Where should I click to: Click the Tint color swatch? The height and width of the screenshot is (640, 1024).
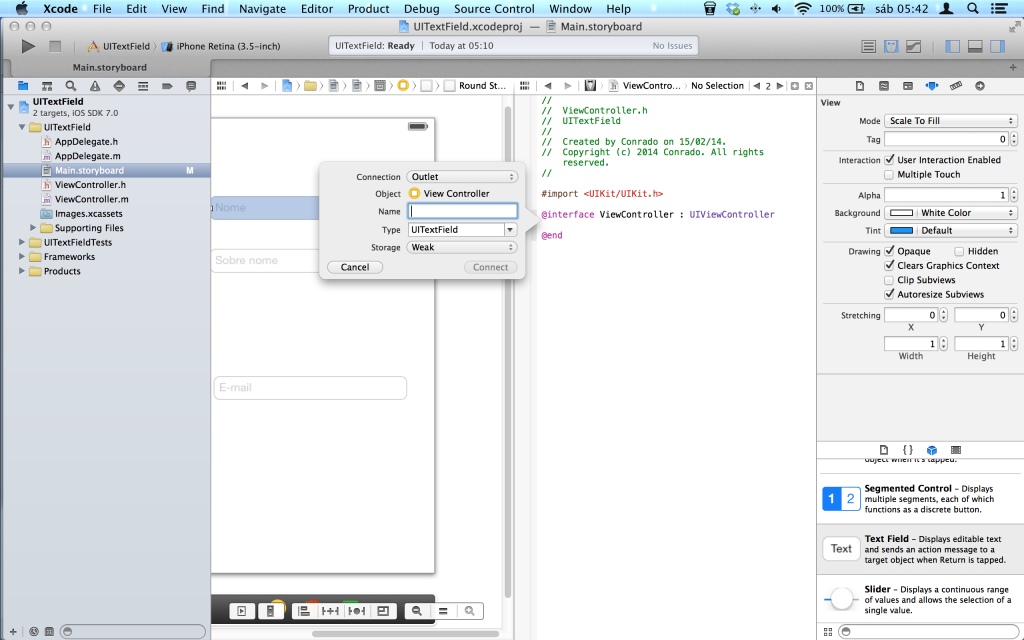(x=902, y=231)
